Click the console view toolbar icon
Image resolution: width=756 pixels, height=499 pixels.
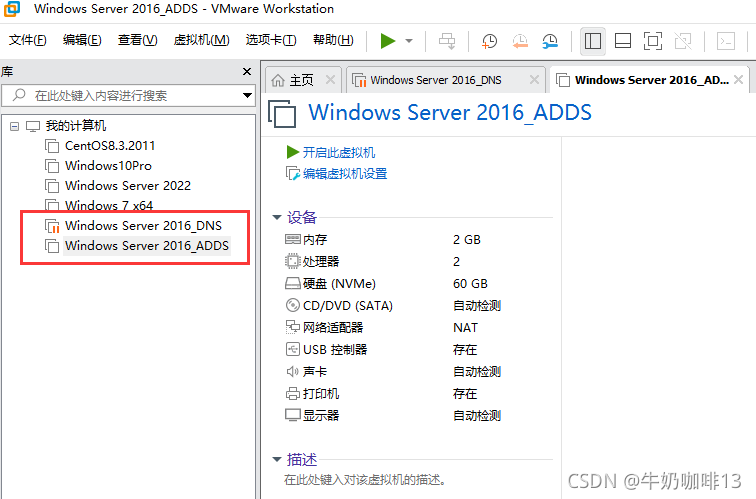(726, 41)
